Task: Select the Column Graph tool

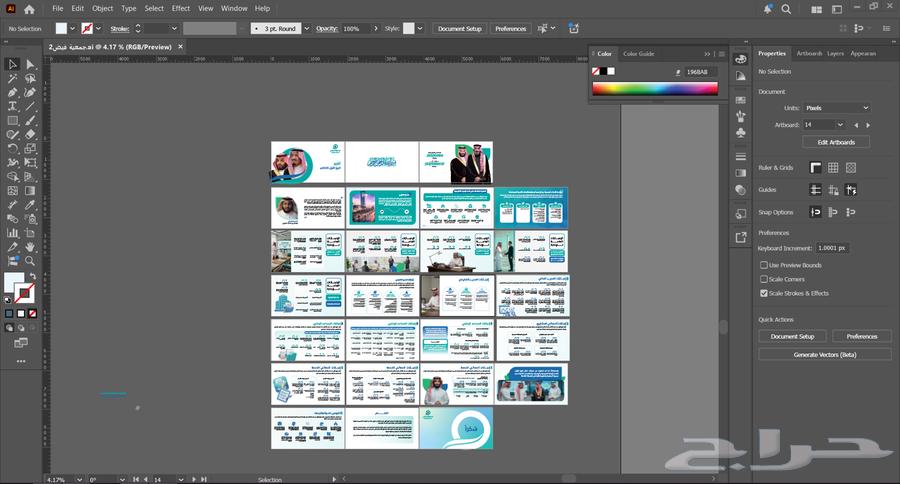Action: tap(12, 233)
